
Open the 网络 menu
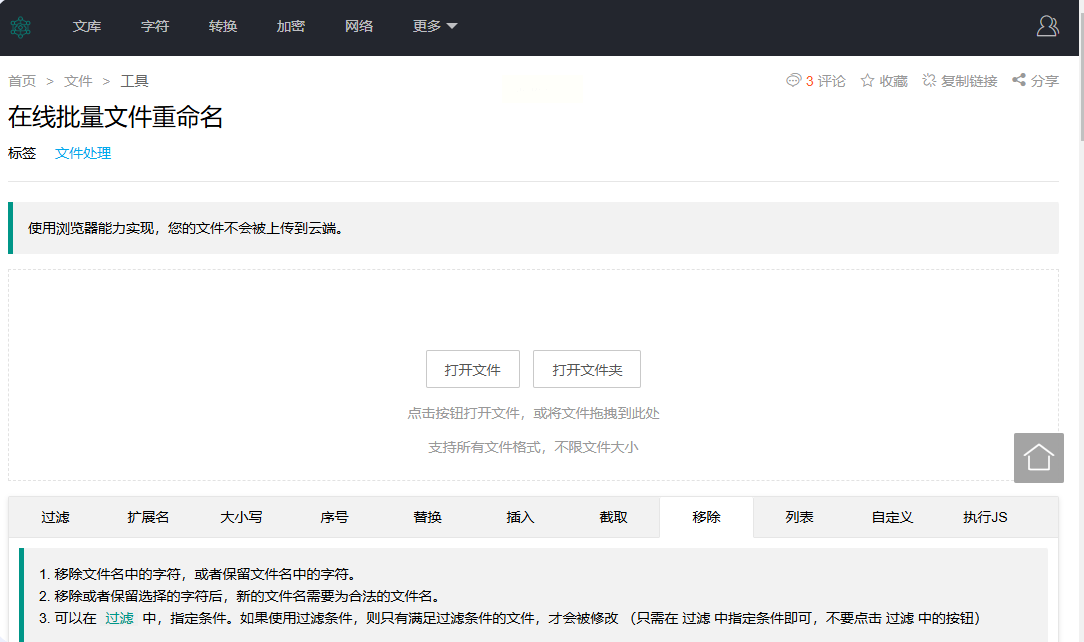(x=359, y=26)
